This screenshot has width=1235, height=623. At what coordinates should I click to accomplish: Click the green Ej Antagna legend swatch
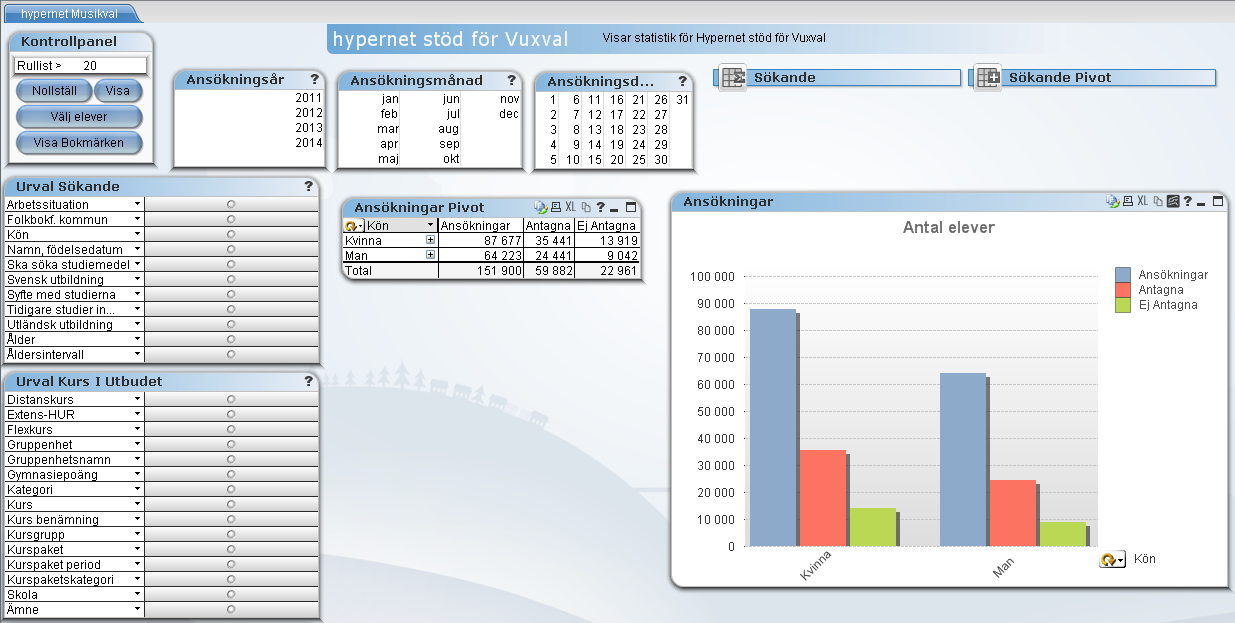(1123, 305)
